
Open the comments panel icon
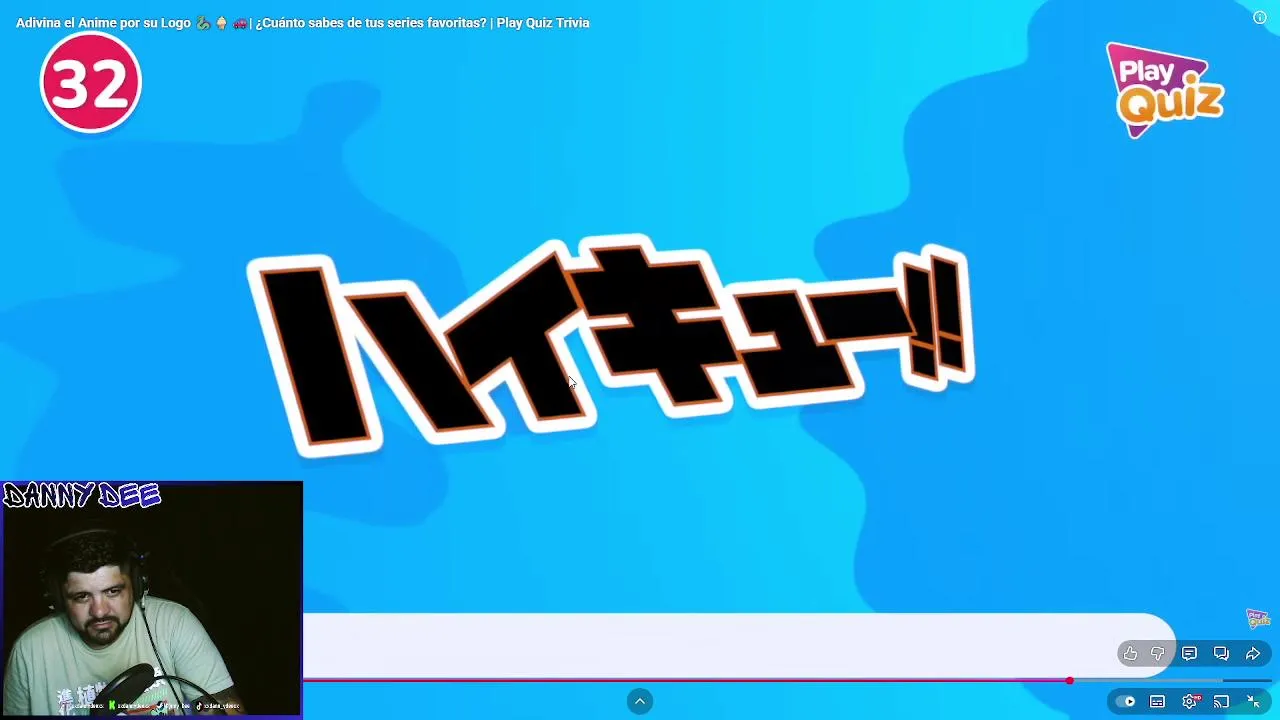click(x=1189, y=654)
